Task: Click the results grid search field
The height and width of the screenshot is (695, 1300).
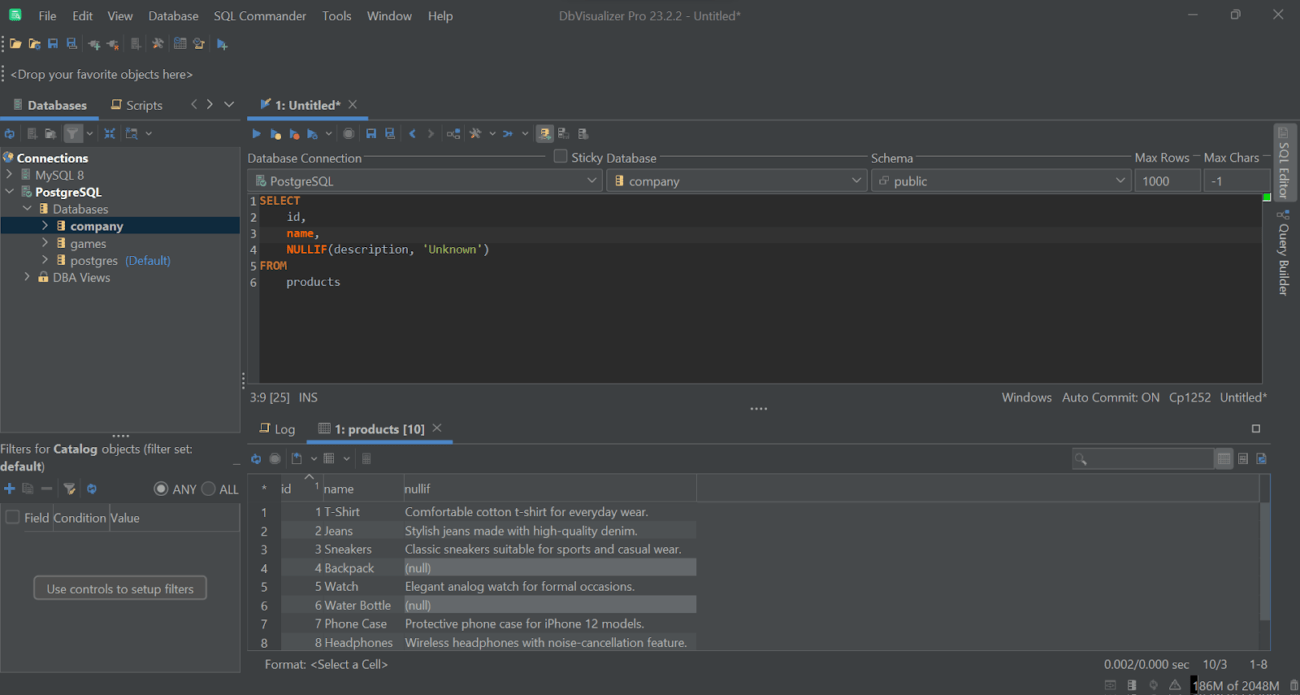Action: pyautogui.click(x=1145, y=458)
